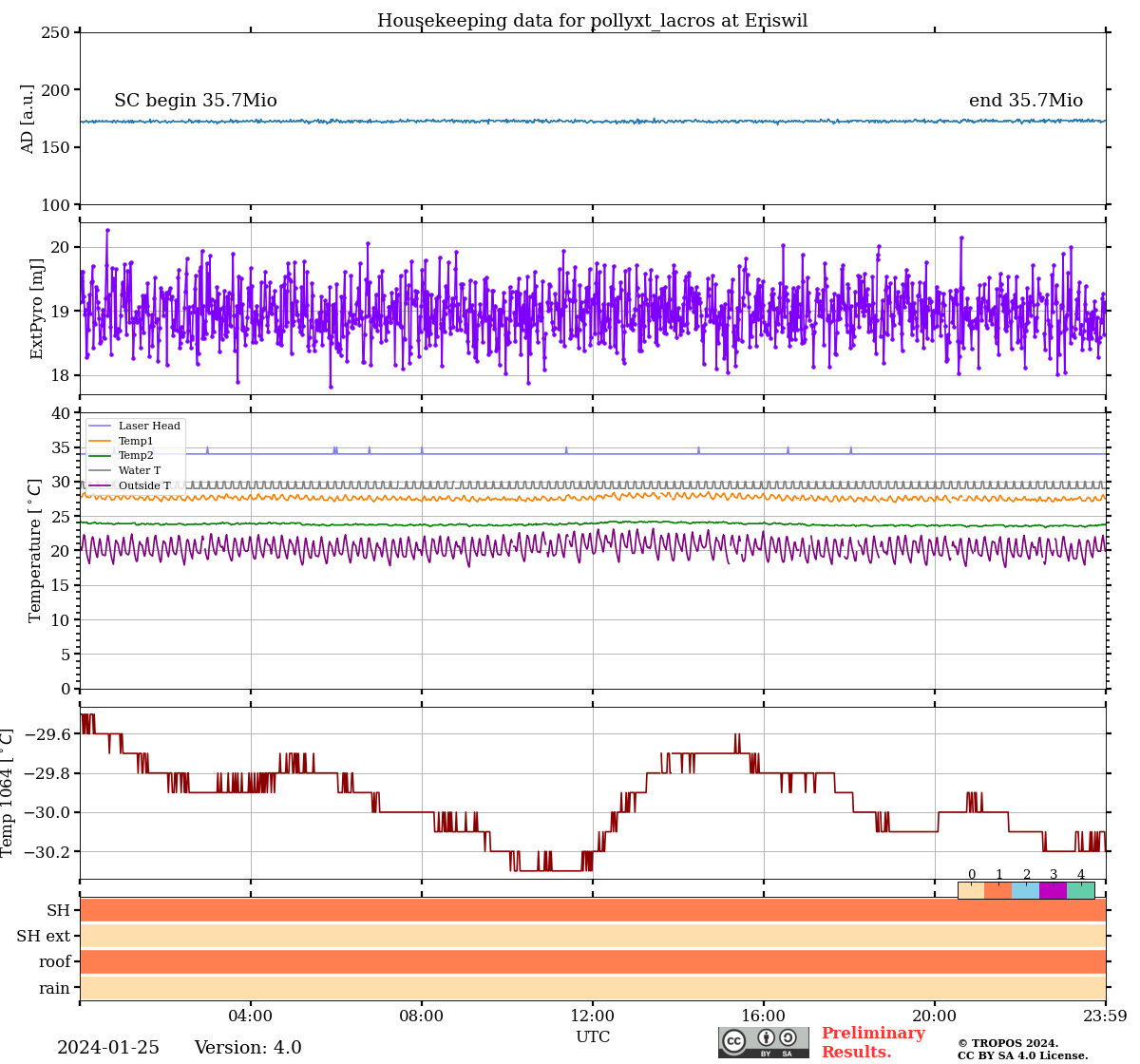The height and width of the screenshot is (1064, 1140).
Task: Click the 'Temperature [°C]' axis label
Action: (35, 551)
